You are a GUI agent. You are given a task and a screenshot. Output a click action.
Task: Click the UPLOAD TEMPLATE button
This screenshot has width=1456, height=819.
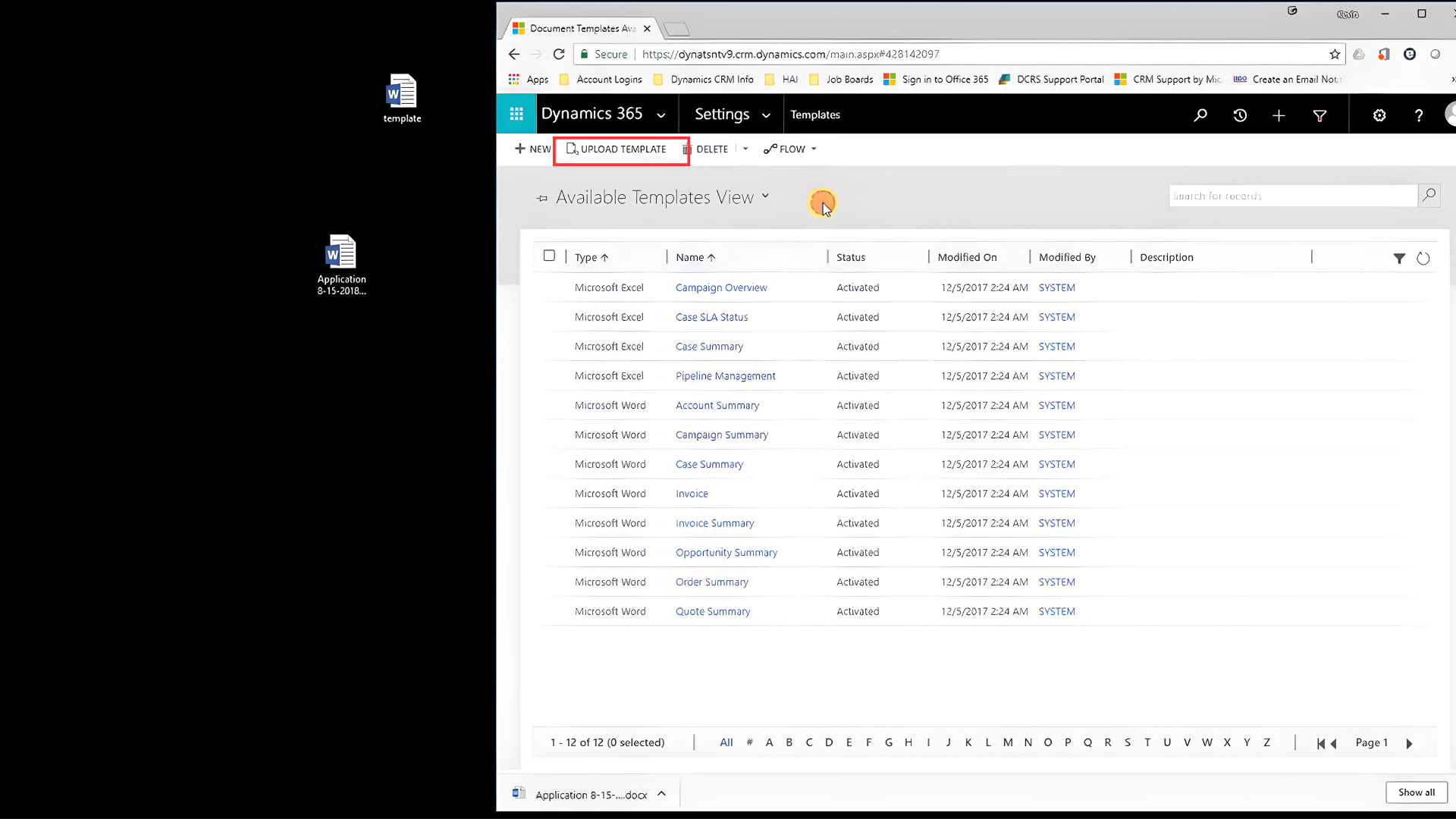pyautogui.click(x=617, y=149)
